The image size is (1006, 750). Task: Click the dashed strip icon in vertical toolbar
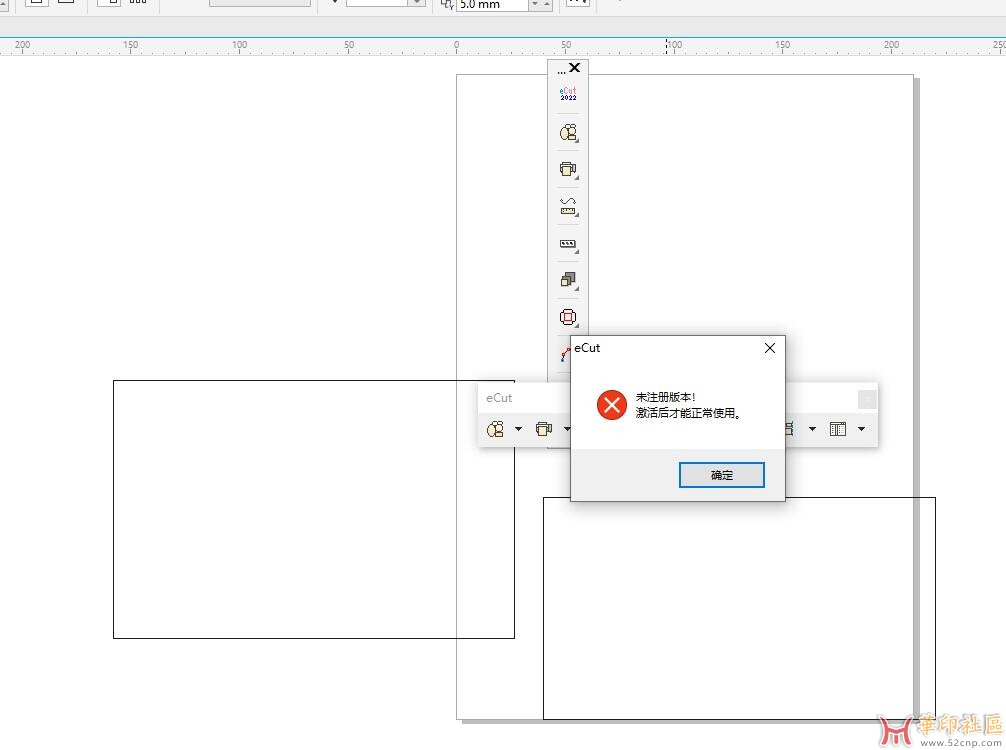pos(568,243)
